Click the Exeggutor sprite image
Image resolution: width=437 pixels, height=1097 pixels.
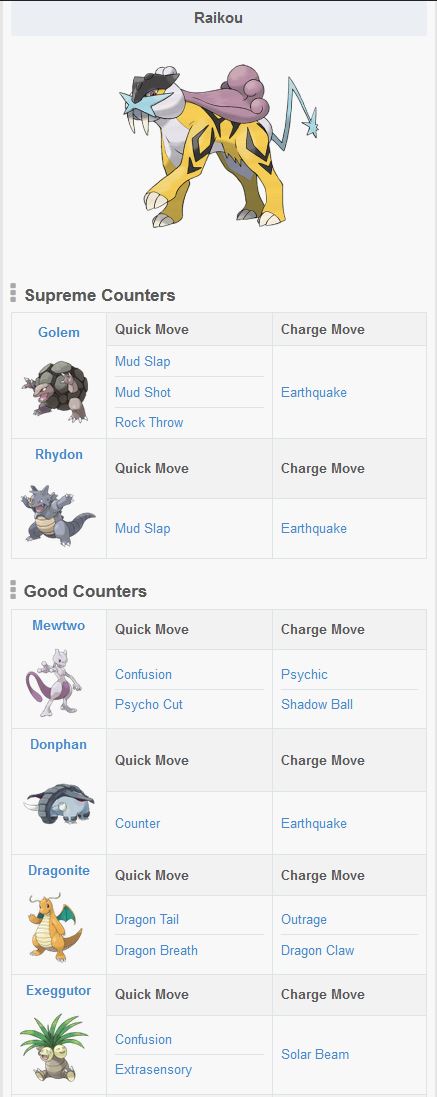pyautogui.click(x=54, y=1047)
